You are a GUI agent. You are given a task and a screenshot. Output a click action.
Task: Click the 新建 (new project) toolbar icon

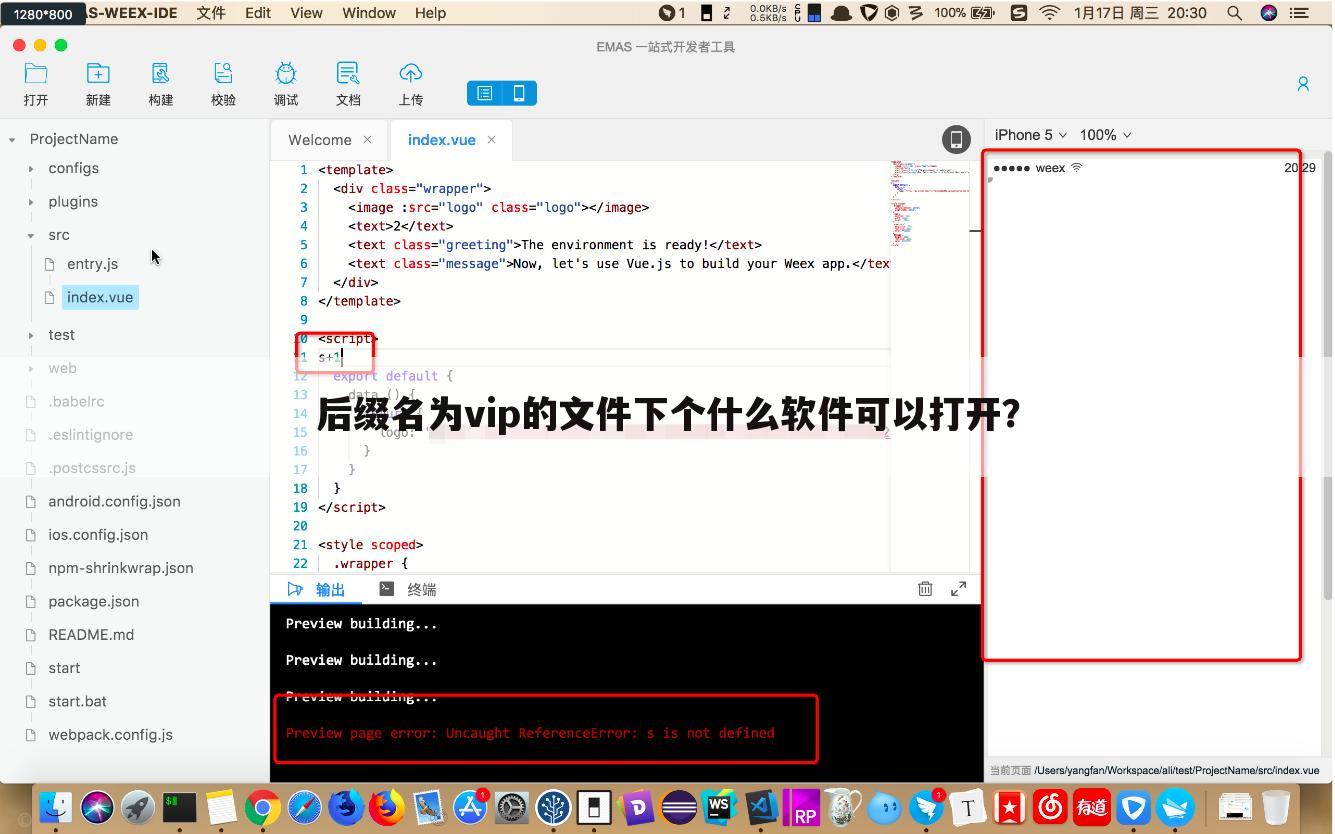(98, 74)
